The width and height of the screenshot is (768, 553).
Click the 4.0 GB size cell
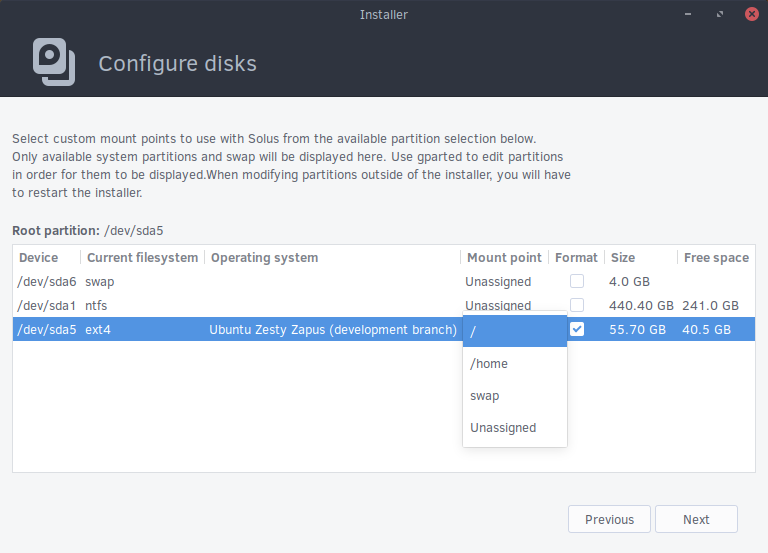tap(629, 282)
